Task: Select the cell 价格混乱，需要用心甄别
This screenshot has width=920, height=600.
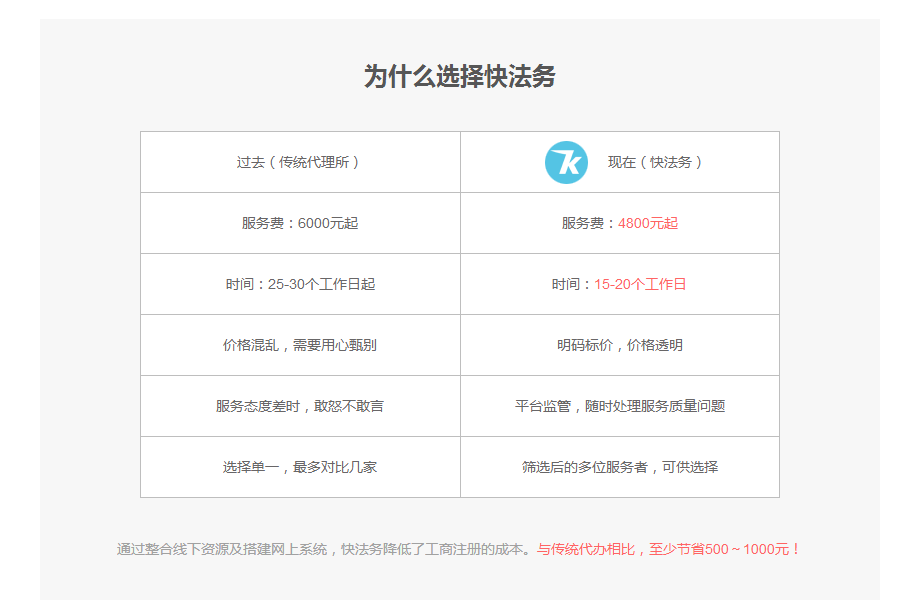Action: tap(300, 345)
